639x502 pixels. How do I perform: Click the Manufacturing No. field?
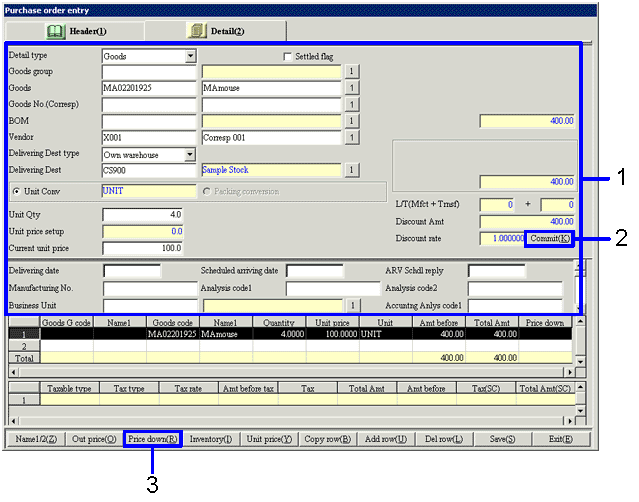[x=150, y=288]
